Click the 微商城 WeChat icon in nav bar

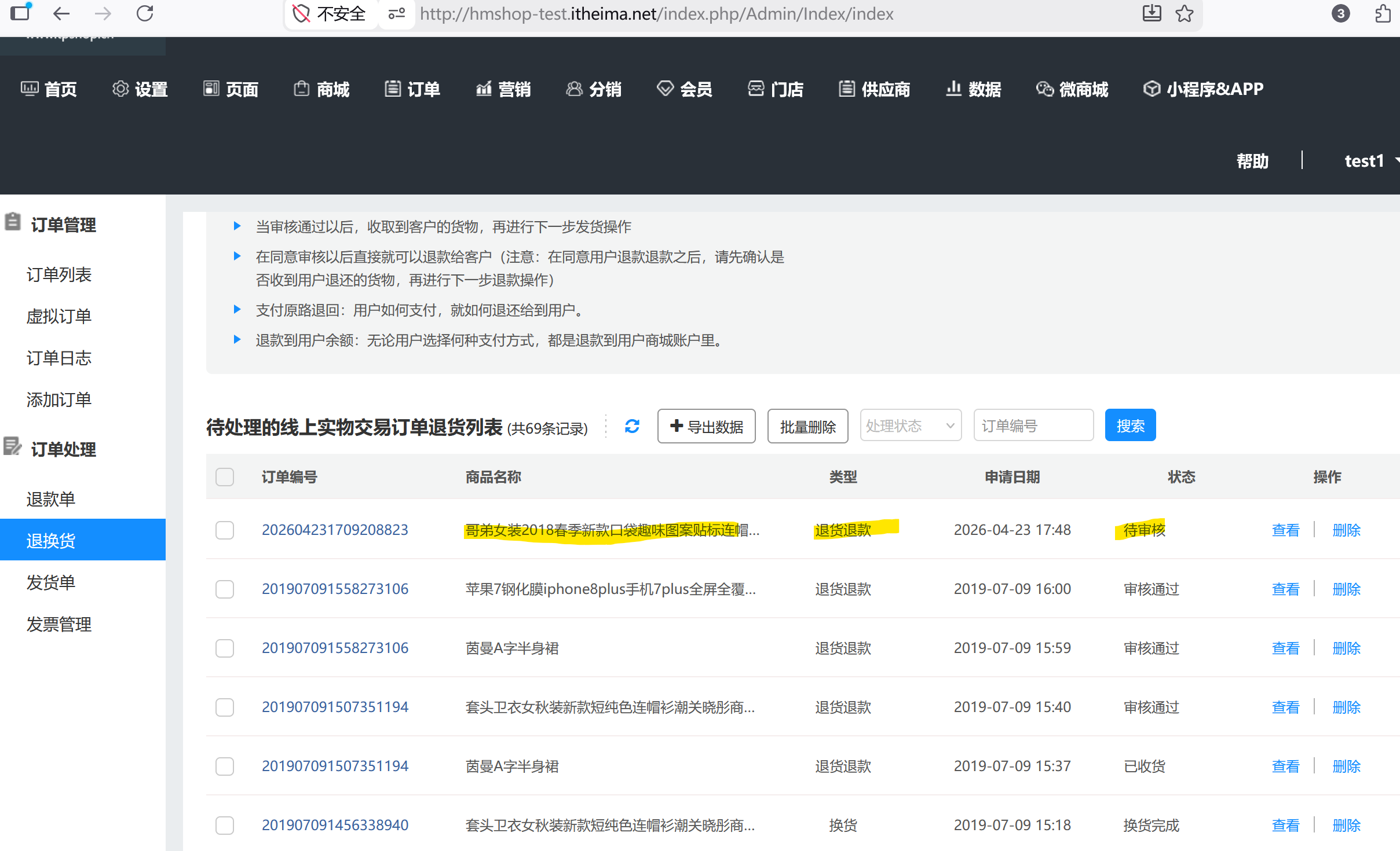tap(1045, 89)
